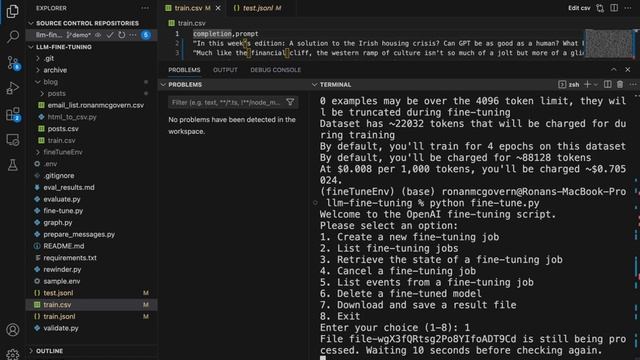This screenshot has width=640, height=360.
Task: Open the Accounts icon in activity bar
Action: tap(13, 329)
